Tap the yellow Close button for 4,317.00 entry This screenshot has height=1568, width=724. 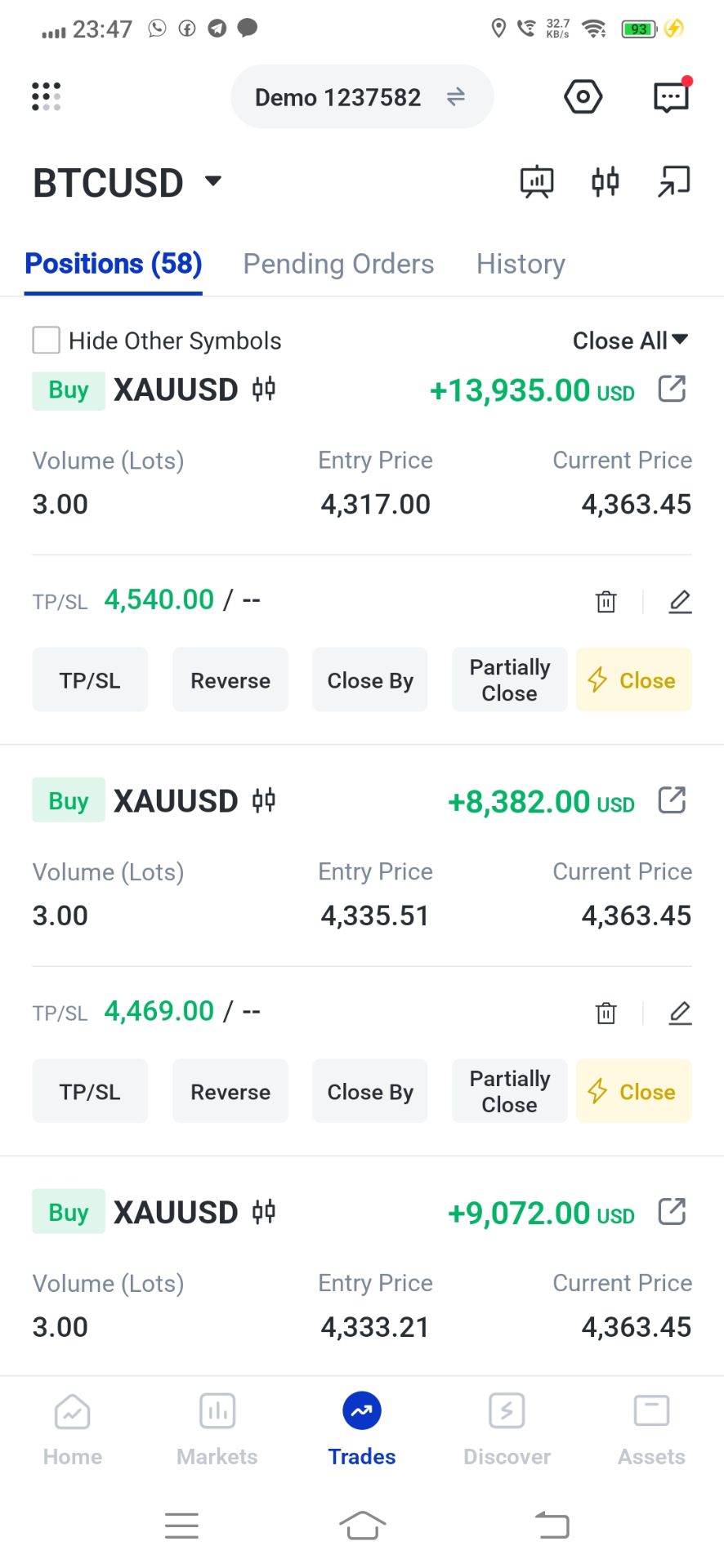[x=634, y=680]
